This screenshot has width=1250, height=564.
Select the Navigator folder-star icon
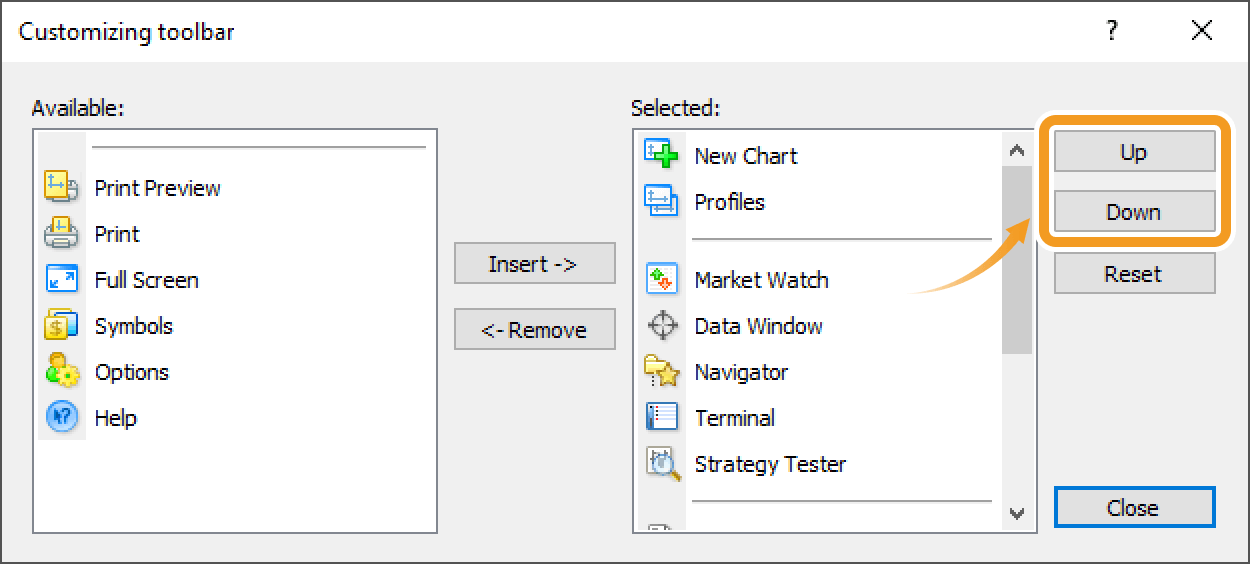point(662,371)
